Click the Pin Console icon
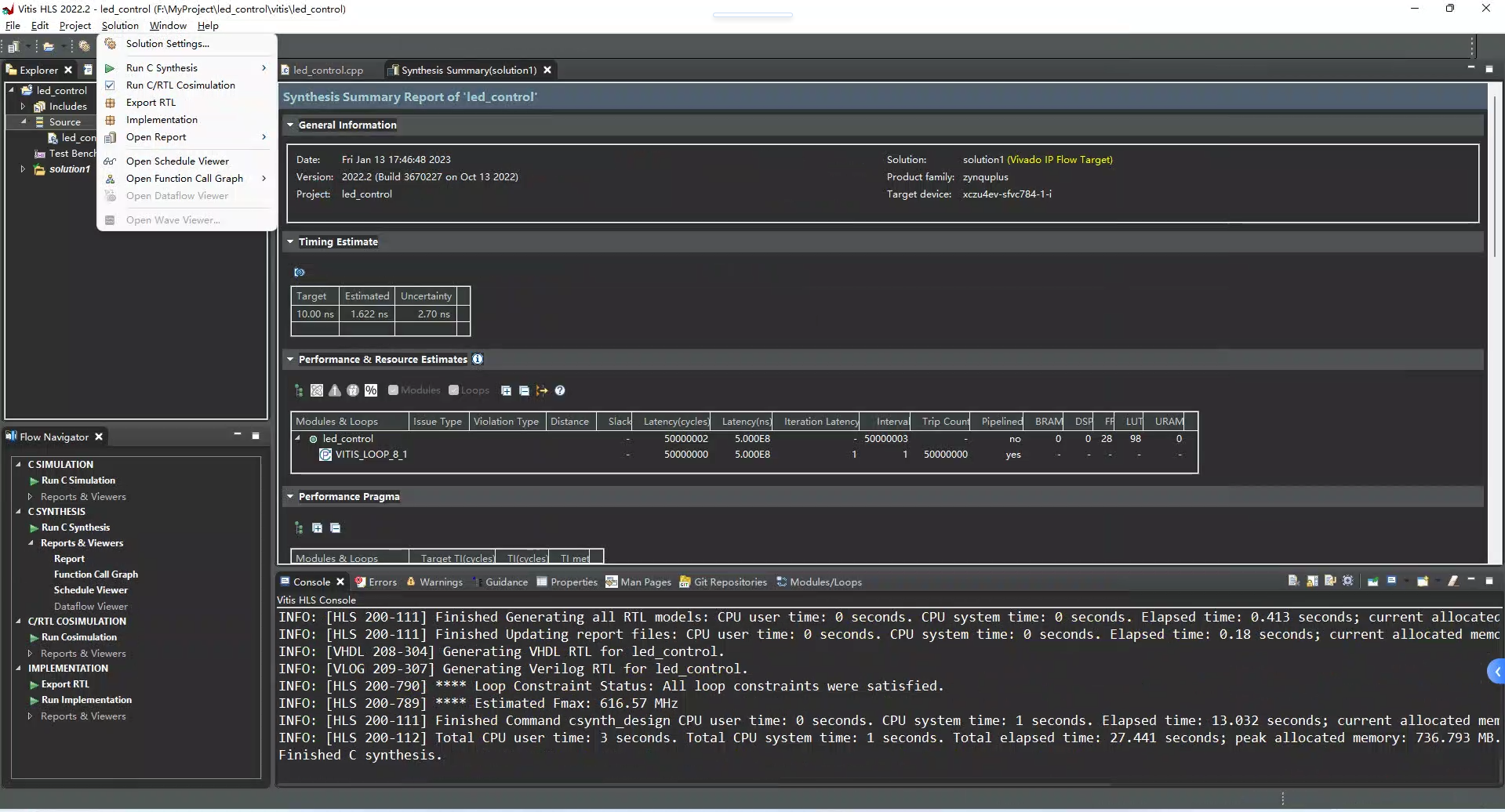The image size is (1505, 812). pos(1372,582)
